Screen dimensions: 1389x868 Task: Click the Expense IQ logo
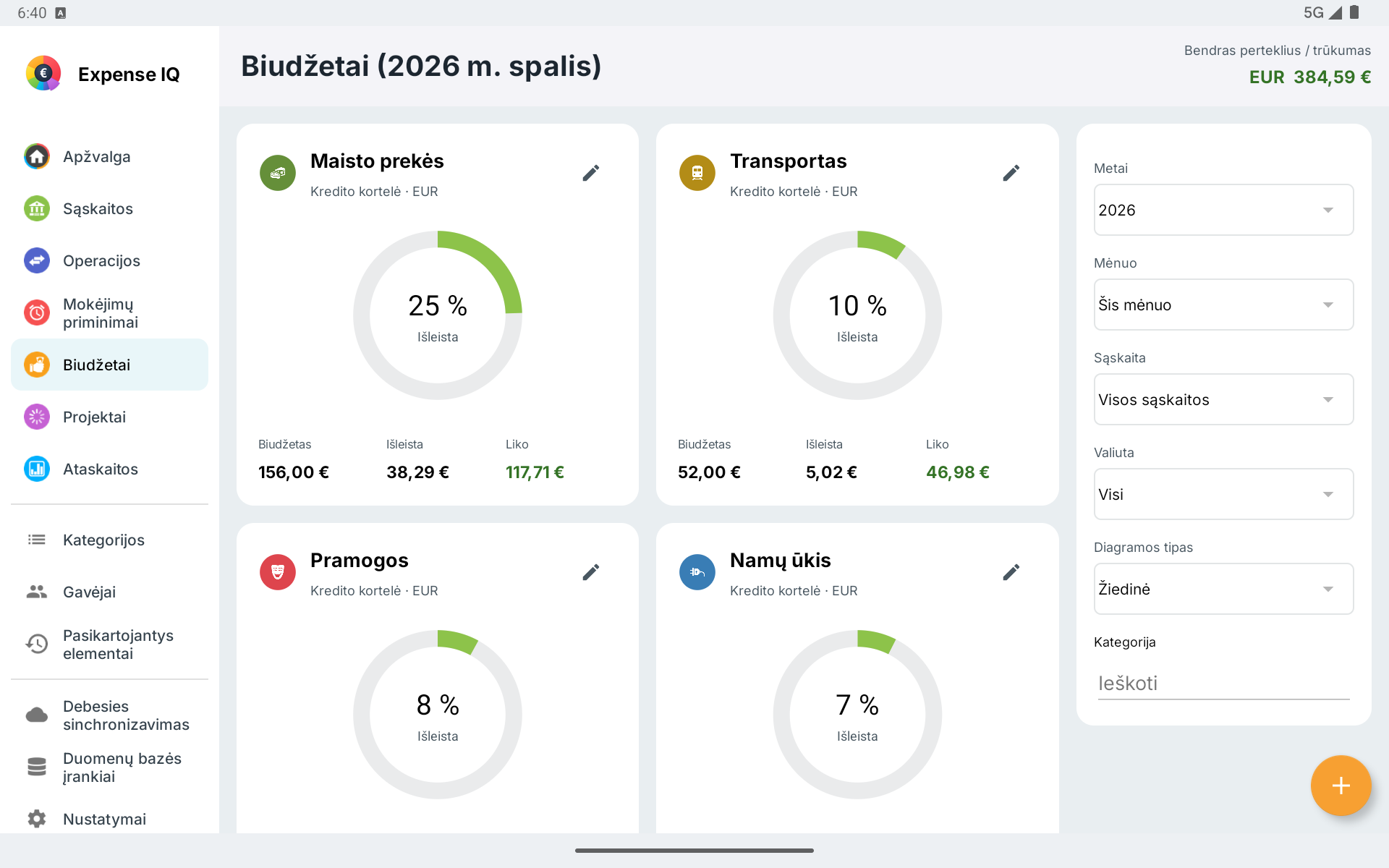tap(43, 73)
